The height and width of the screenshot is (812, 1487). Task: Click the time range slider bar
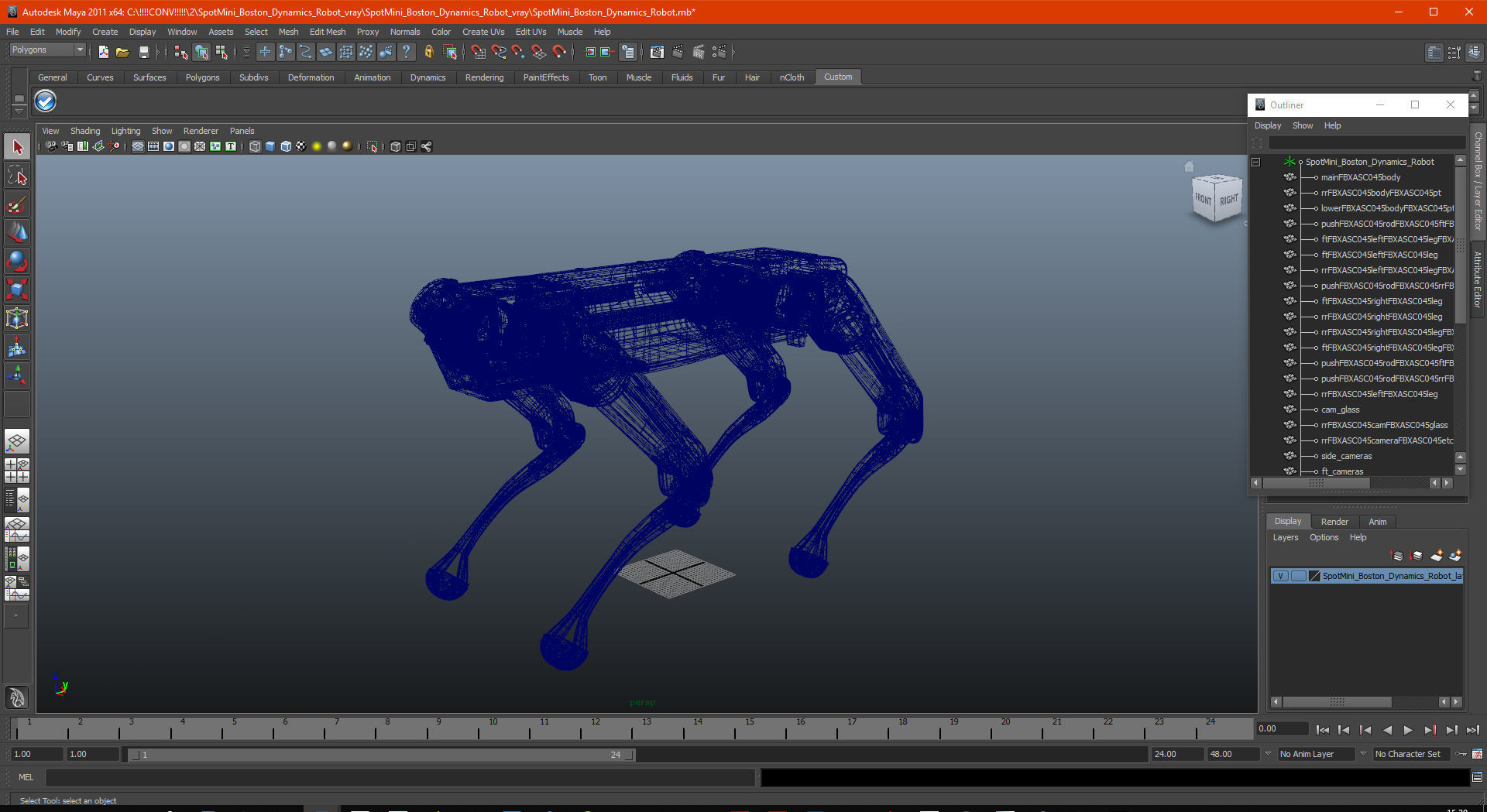(381, 755)
